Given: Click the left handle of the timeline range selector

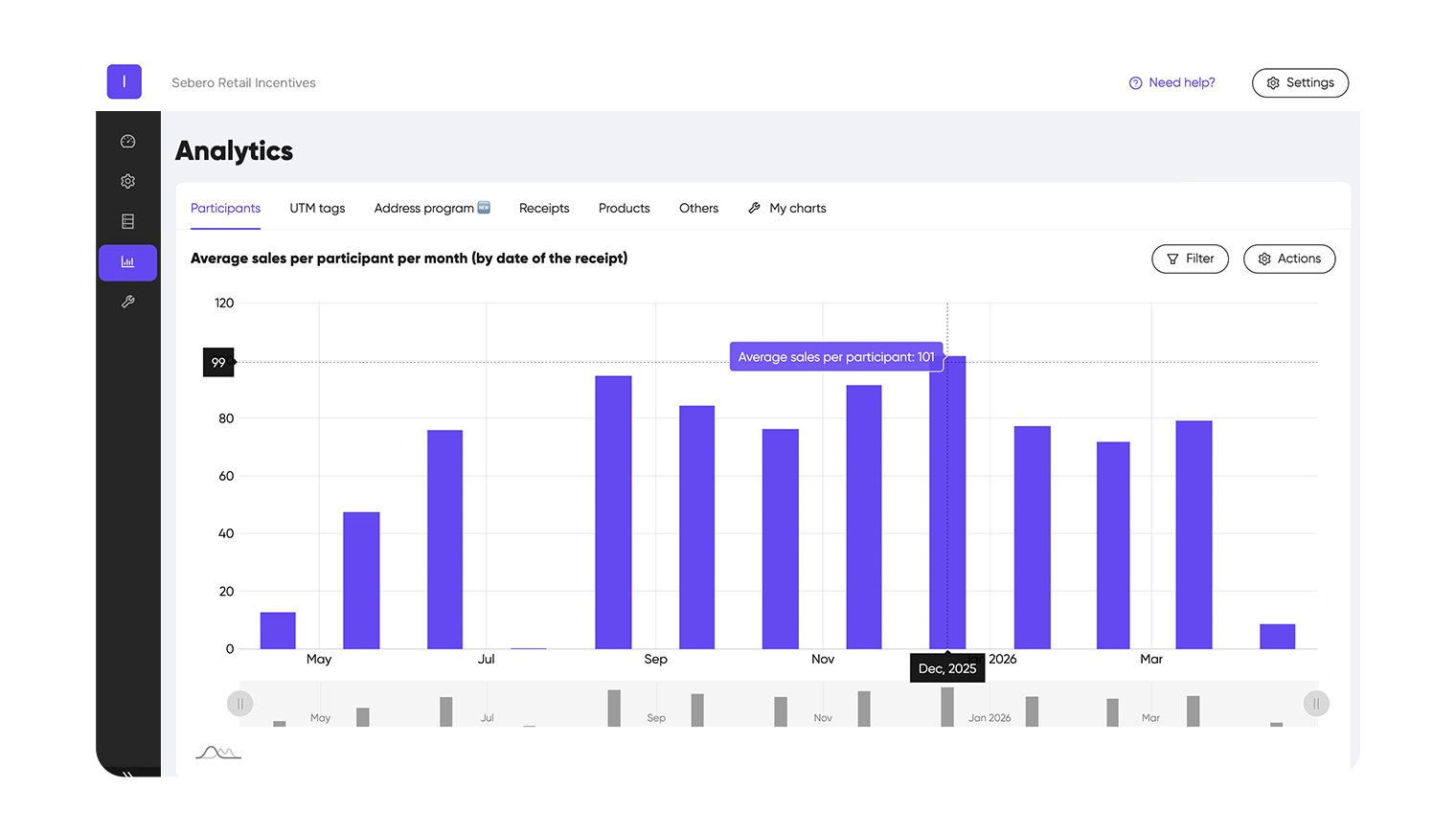Looking at the screenshot, I should [x=239, y=703].
